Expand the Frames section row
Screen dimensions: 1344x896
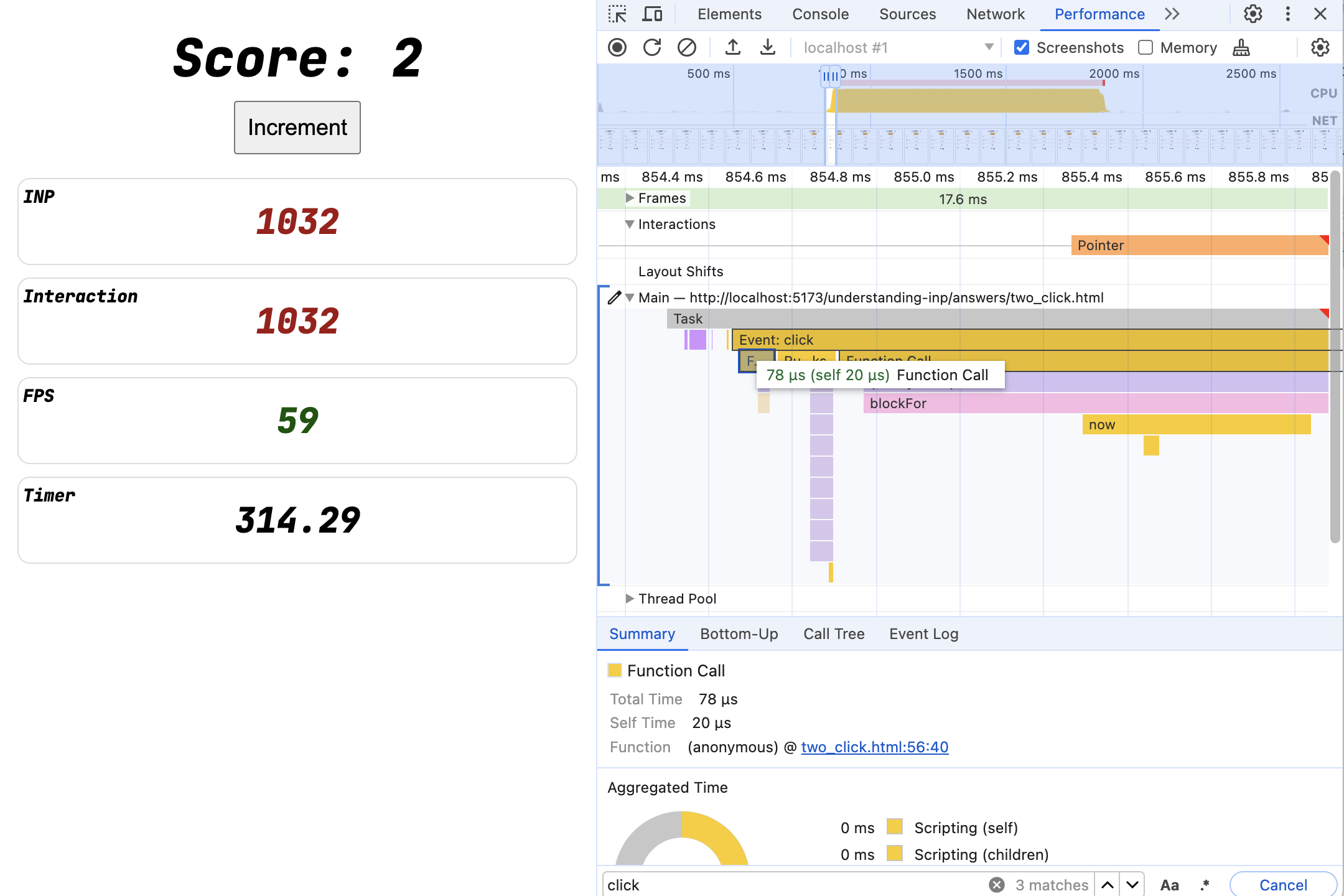click(631, 198)
